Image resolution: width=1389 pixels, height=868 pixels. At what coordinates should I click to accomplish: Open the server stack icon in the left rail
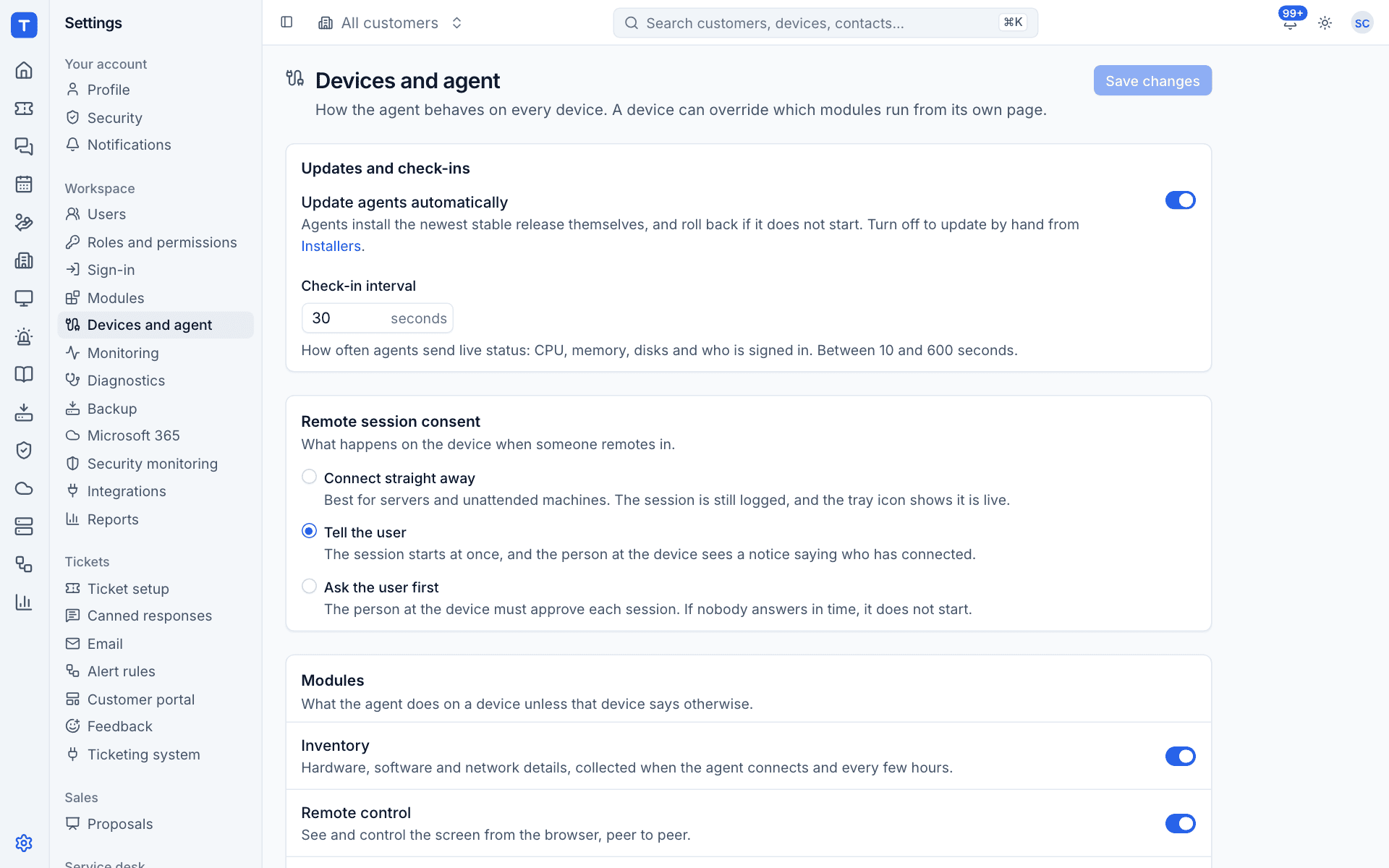(x=24, y=526)
